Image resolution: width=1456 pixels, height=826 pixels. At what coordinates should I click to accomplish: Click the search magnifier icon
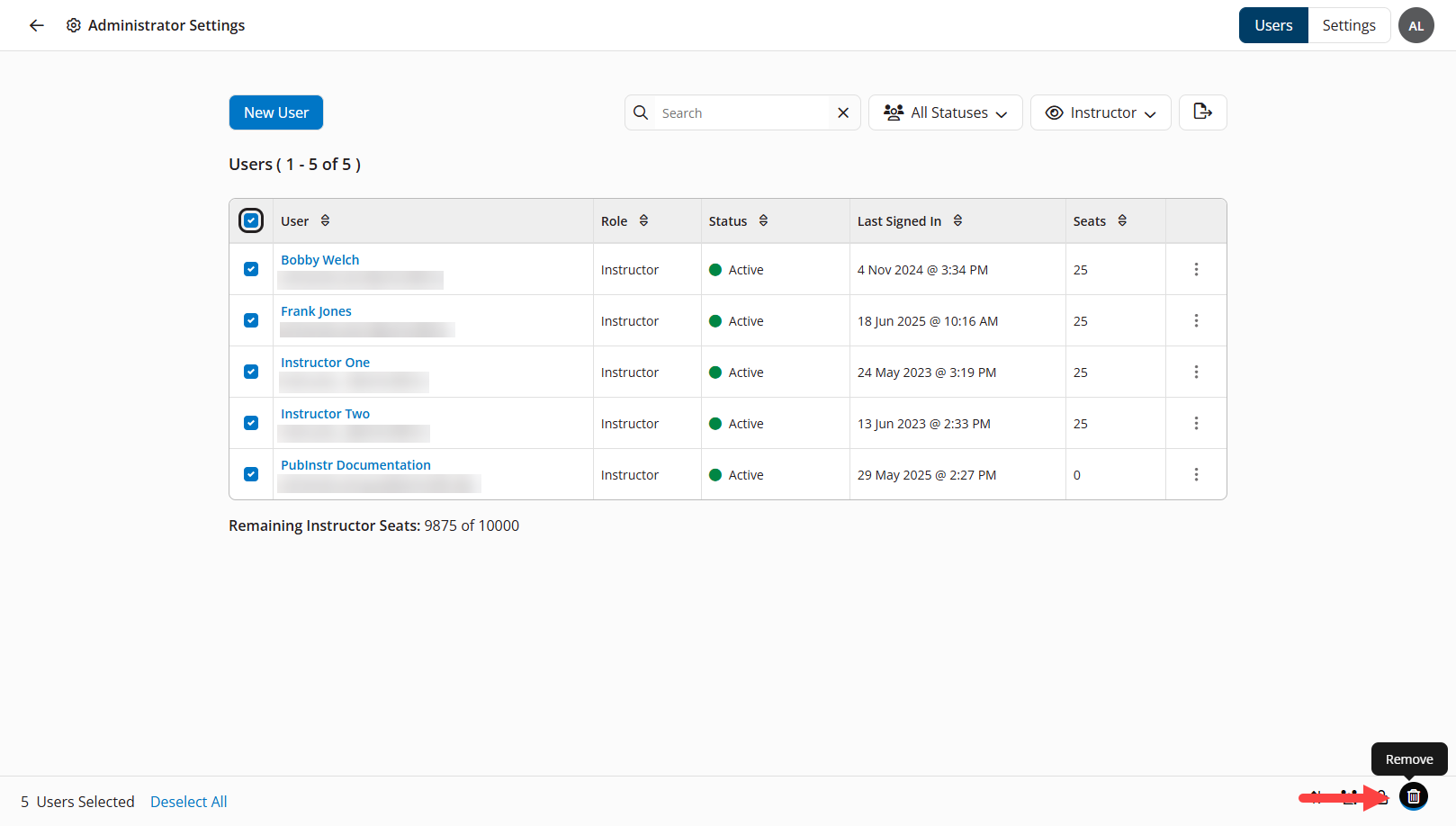[641, 112]
